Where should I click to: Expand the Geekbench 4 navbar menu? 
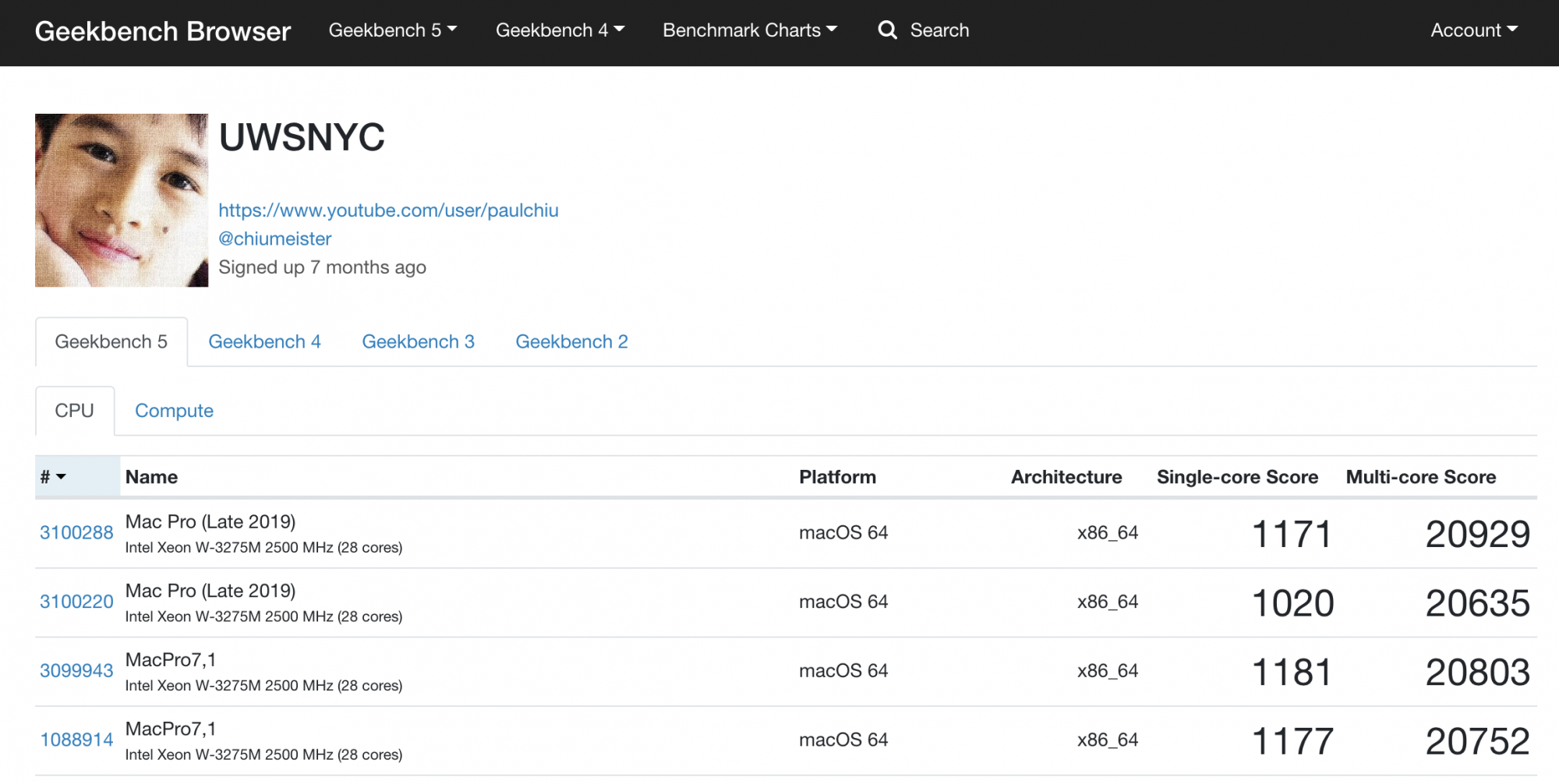click(x=560, y=30)
